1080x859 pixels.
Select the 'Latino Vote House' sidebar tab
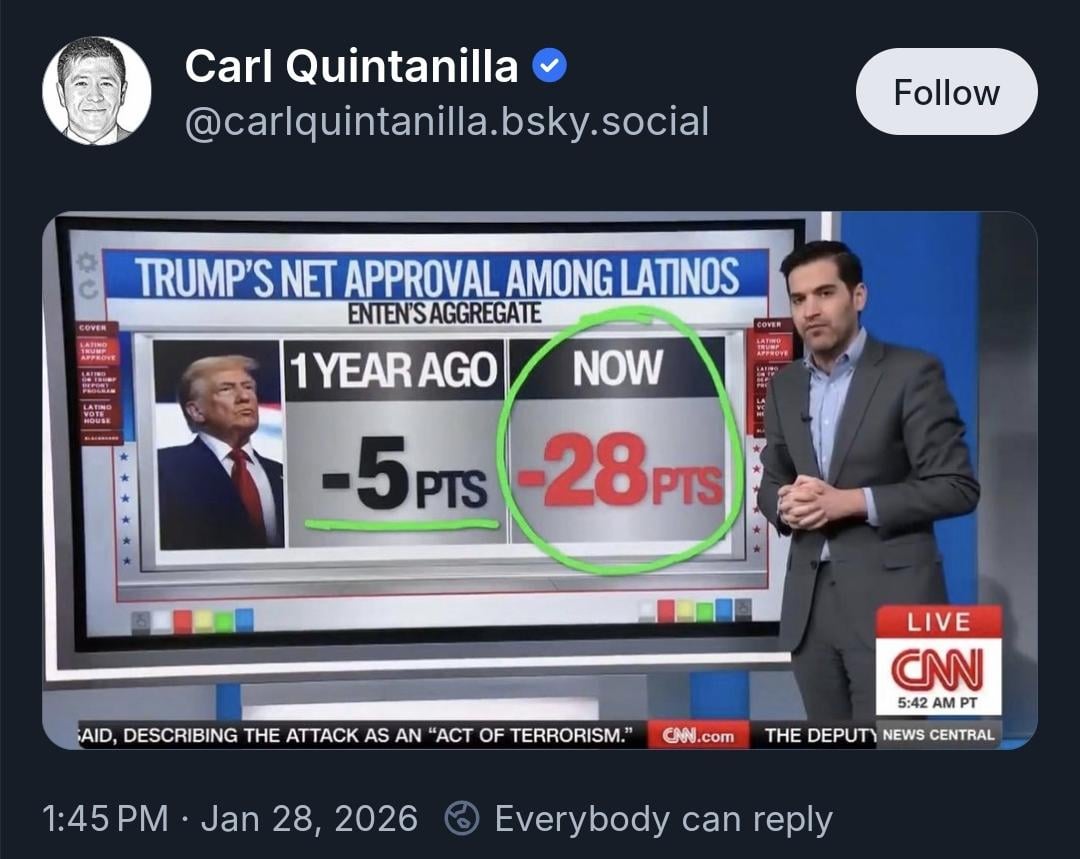tap(98, 414)
